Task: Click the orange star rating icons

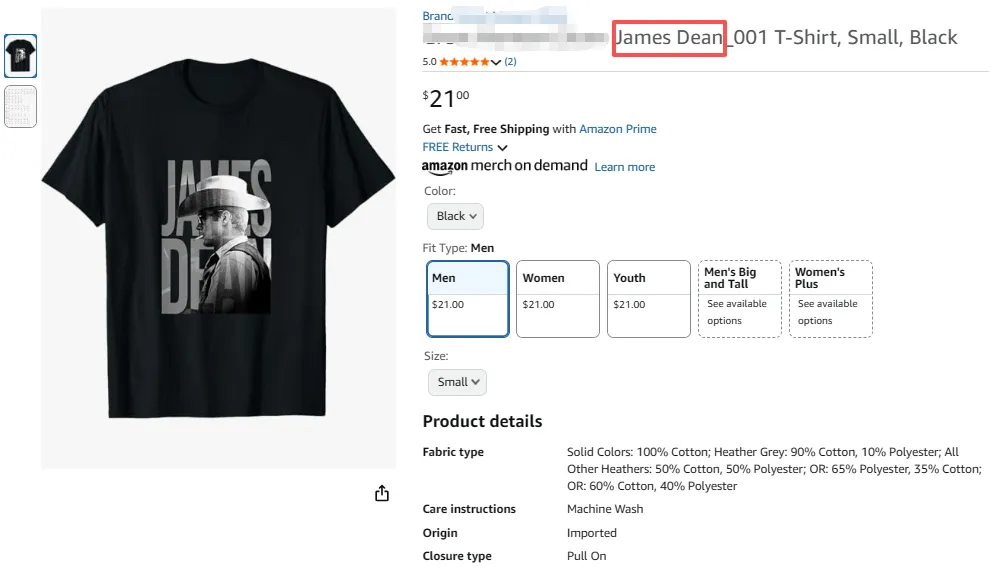Action: (x=465, y=62)
